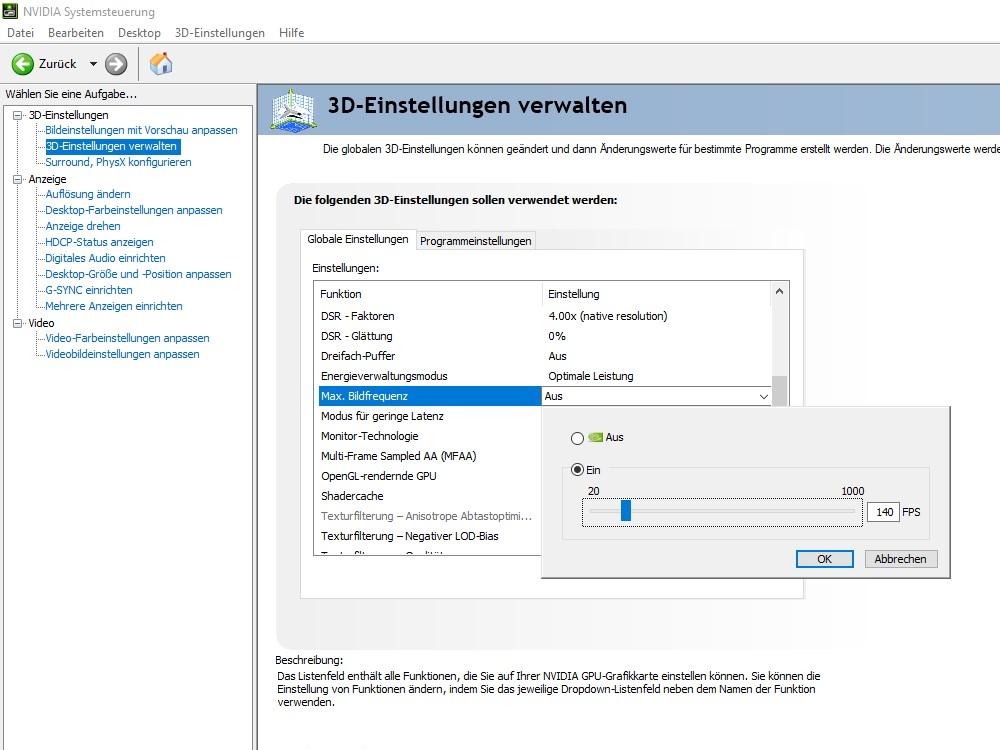Open the back history dropdown arrow
The width and height of the screenshot is (1000, 750).
(93, 64)
